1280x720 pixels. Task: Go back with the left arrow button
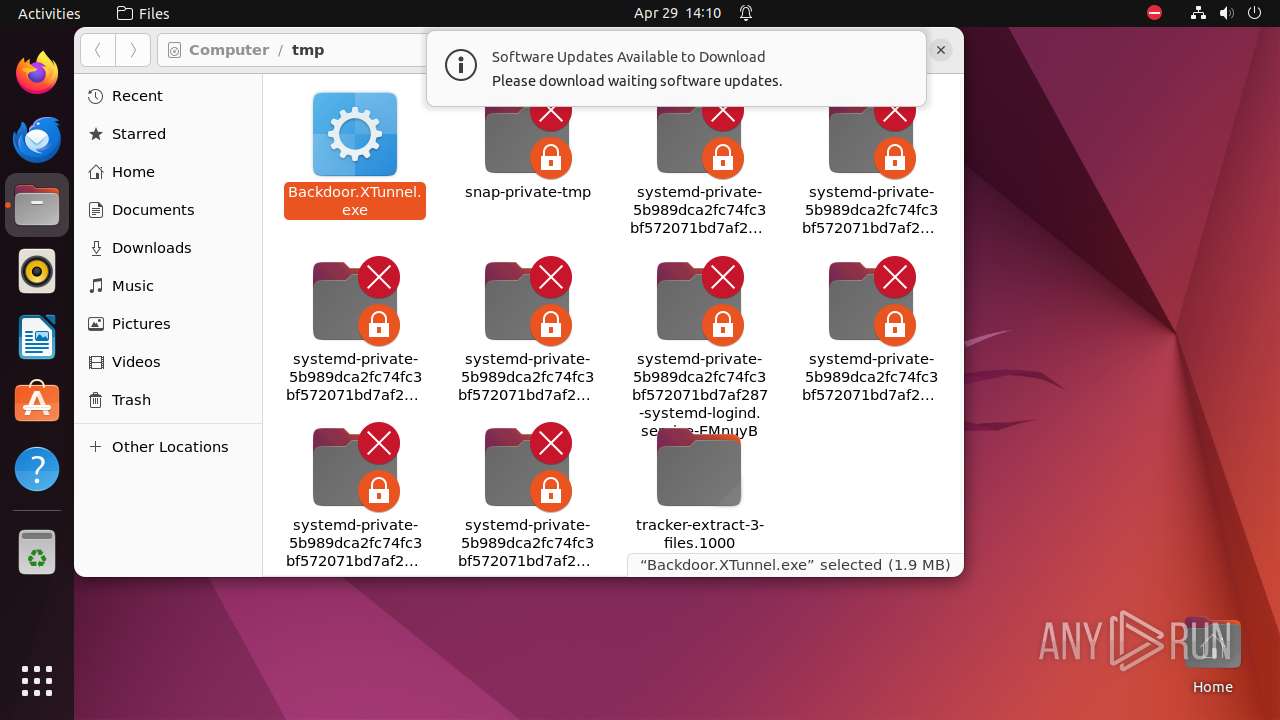point(98,50)
